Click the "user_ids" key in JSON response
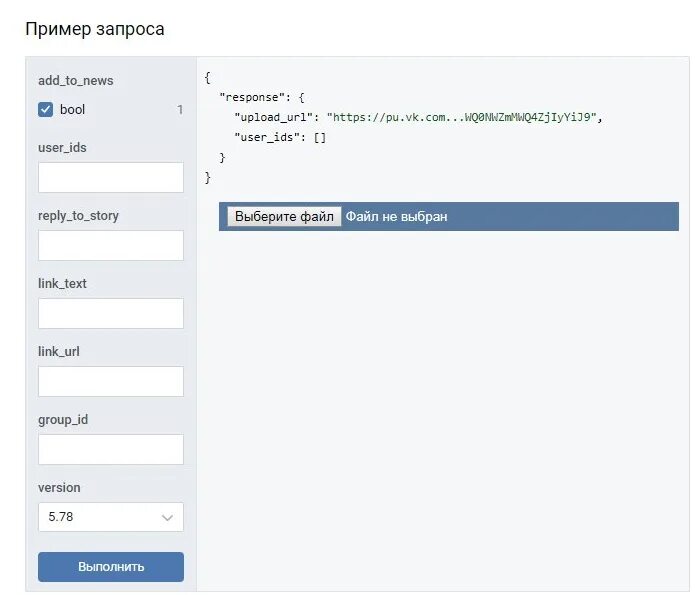 point(266,137)
